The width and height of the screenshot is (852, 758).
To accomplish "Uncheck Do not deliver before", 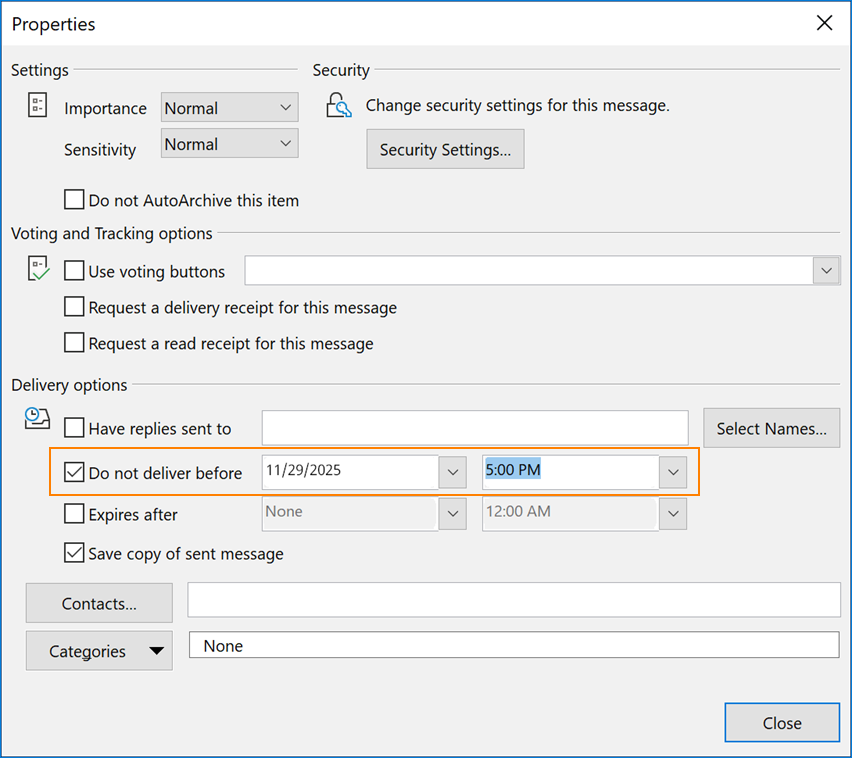I will (x=74, y=472).
